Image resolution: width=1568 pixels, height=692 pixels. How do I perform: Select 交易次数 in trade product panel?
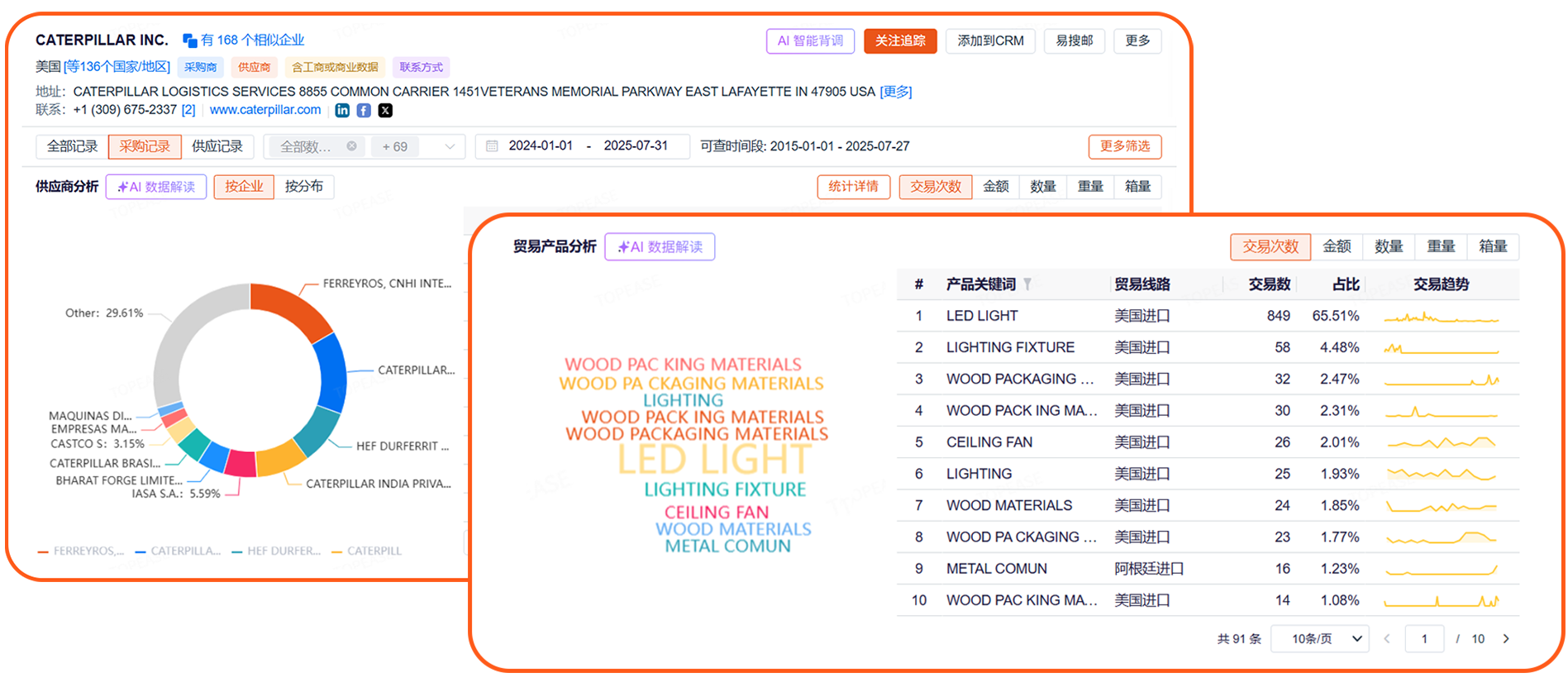tap(1270, 246)
